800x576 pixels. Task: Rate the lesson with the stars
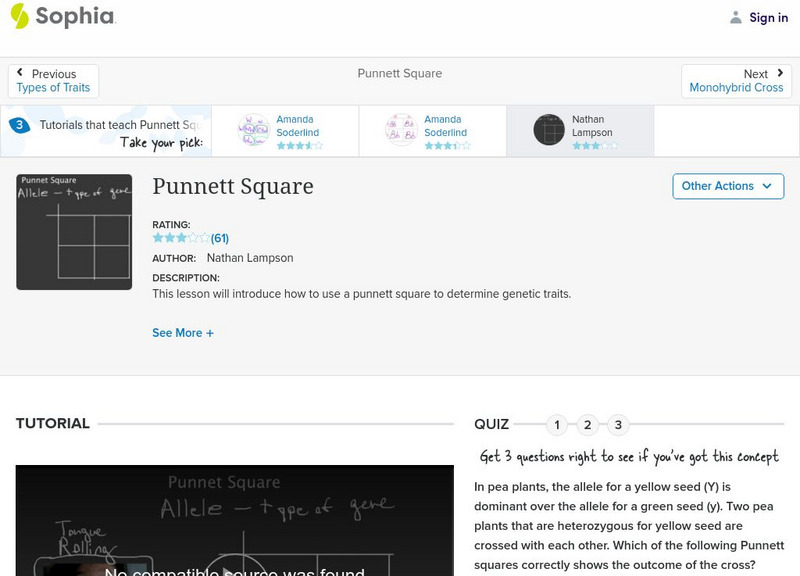tap(179, 238)
